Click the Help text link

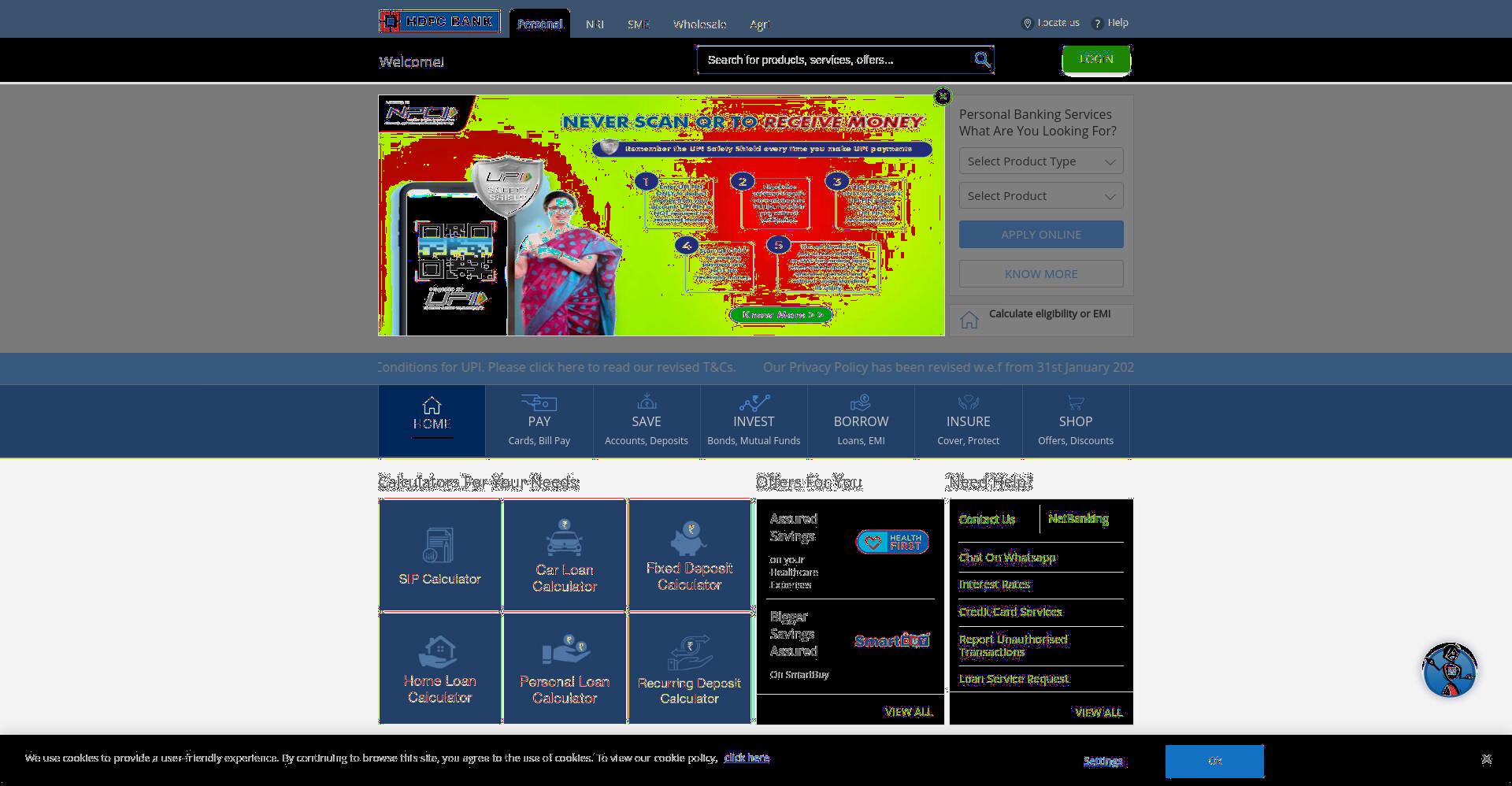tap(1117, 23)
